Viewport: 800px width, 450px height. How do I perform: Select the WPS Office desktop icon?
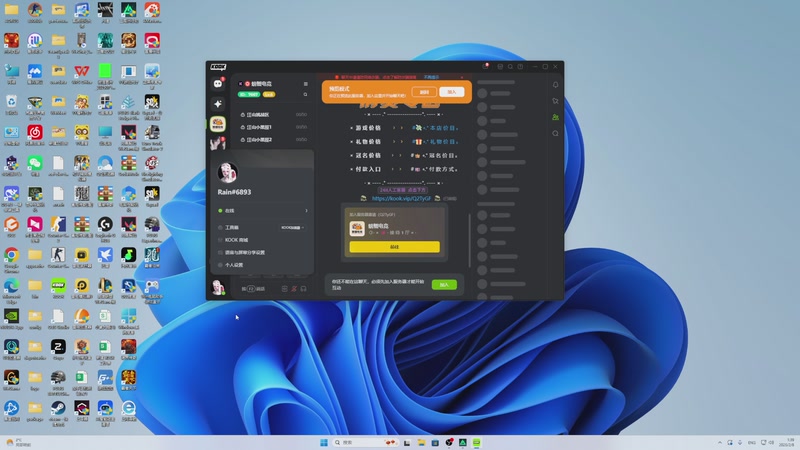tap(82, 74)
